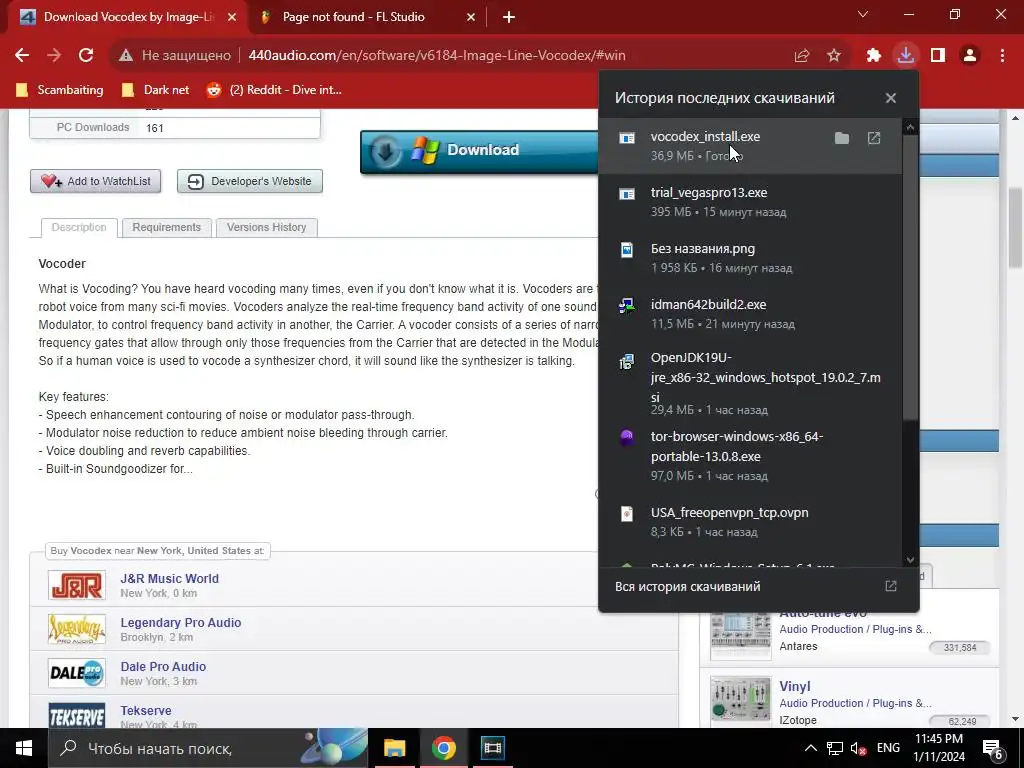Close the recent downloads popup
1024x768 pixels.
(891, 98)
